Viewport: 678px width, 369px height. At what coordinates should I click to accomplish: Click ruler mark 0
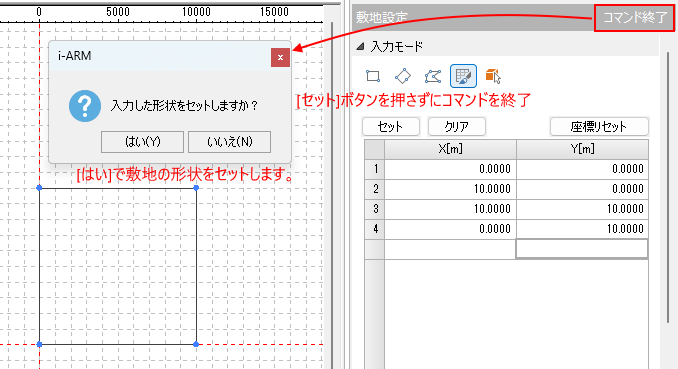tap(39, 12)
